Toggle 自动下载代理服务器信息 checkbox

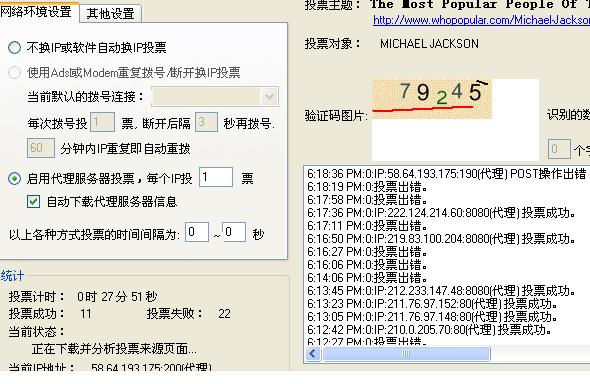point(33,202)
